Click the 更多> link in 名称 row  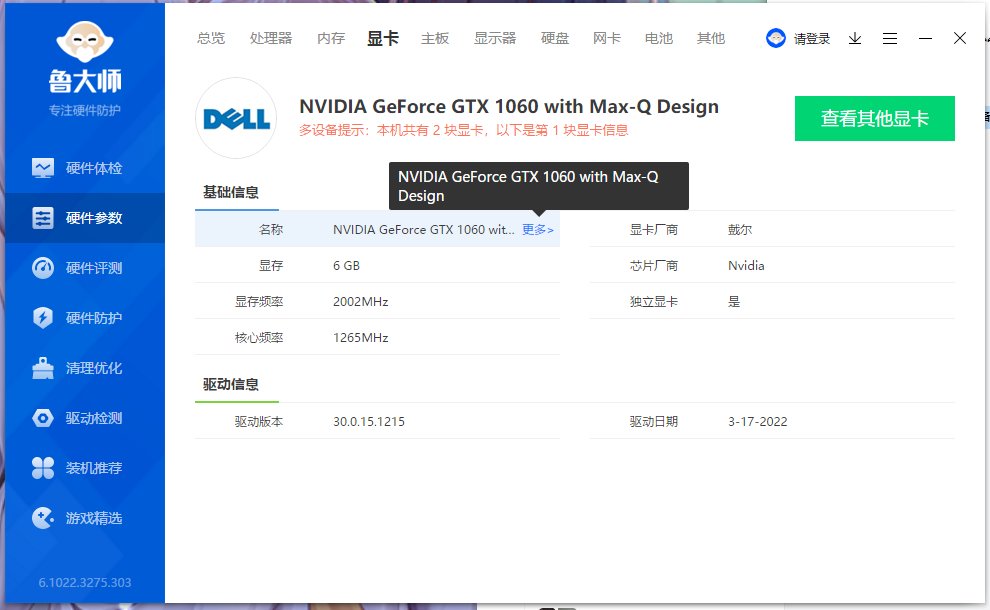coord(537,230)
